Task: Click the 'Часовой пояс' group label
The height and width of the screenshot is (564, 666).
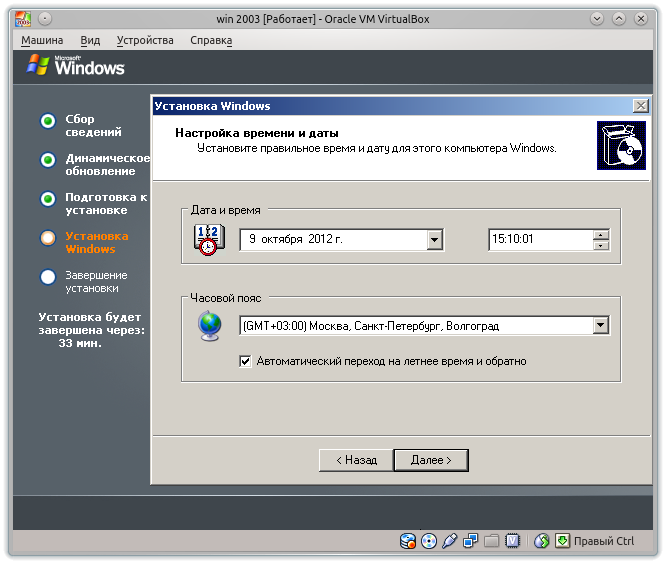Action: 226,298
